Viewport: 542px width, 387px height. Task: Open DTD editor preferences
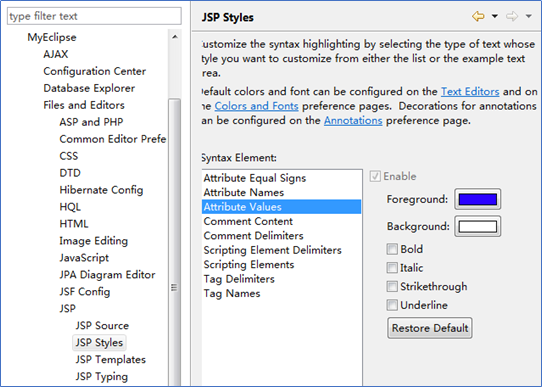tap(70, 173)
